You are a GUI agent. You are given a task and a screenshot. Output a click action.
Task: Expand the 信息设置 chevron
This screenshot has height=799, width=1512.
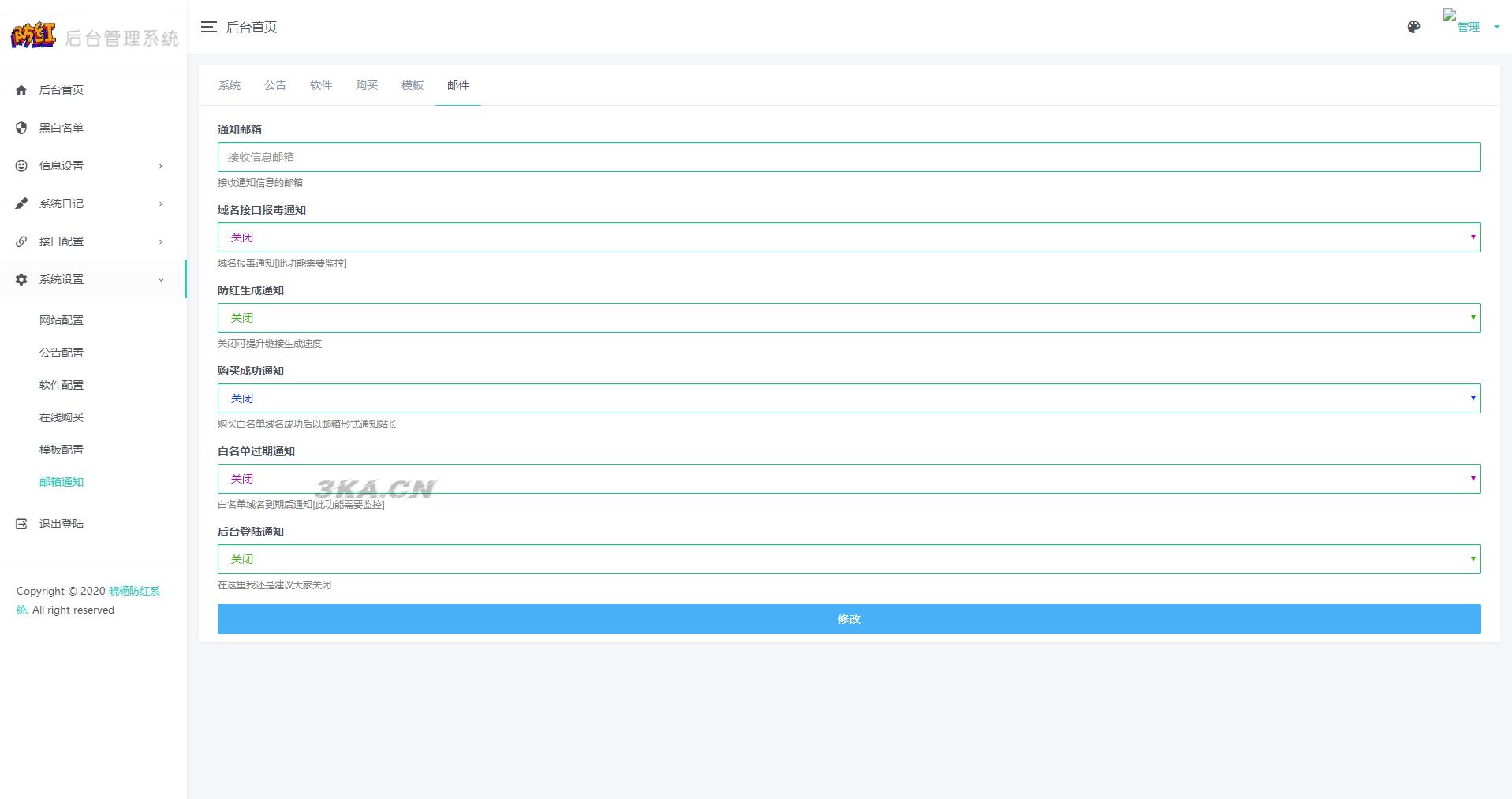click(x=161, y=166)
